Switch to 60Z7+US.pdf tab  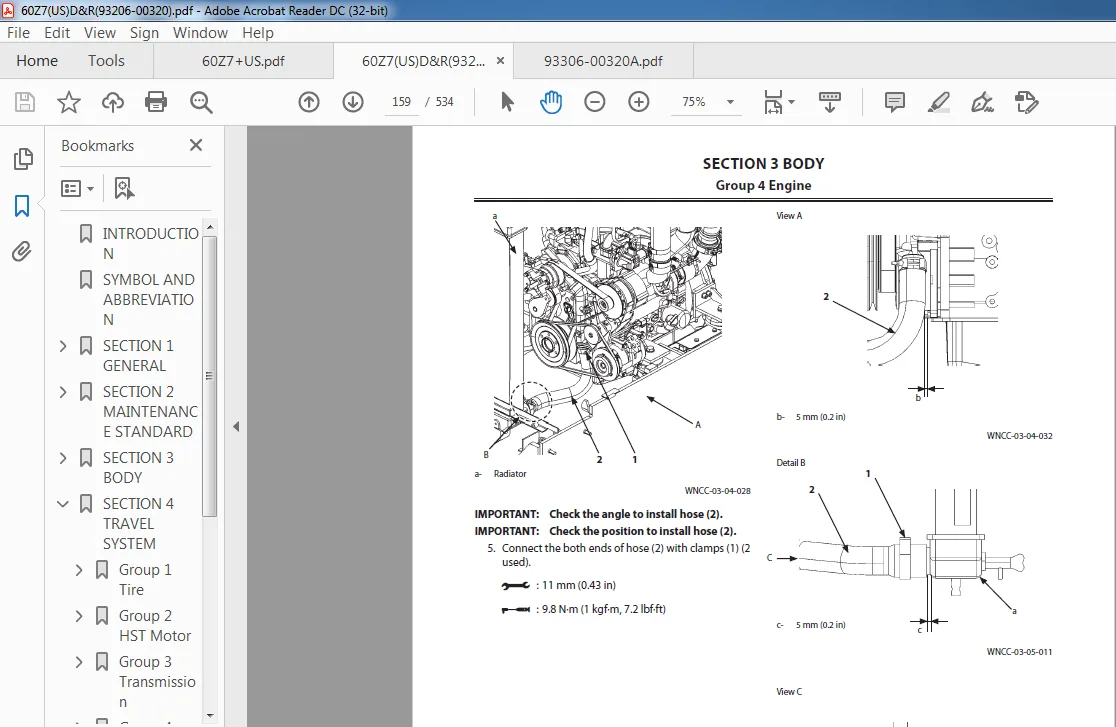243,61
